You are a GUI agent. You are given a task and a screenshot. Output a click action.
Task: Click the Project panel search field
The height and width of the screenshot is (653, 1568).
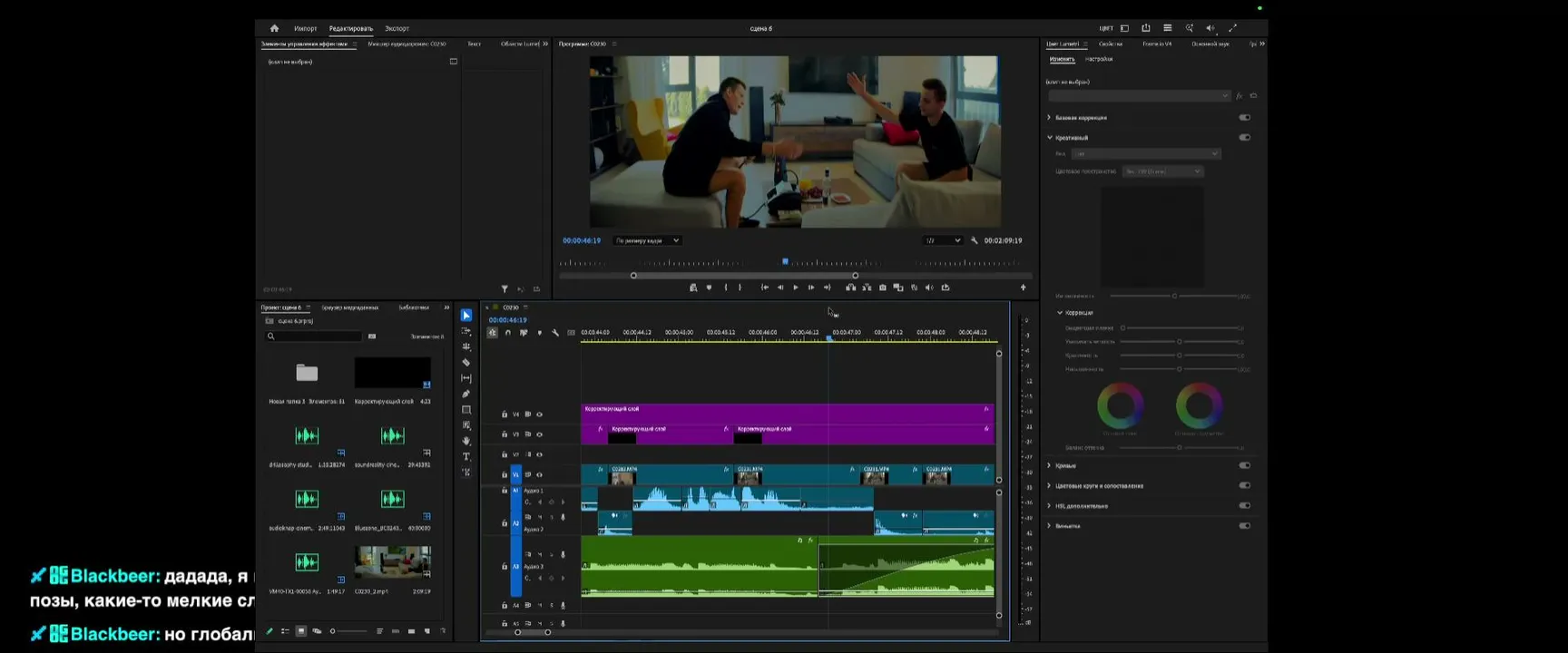tap(314, 336)
